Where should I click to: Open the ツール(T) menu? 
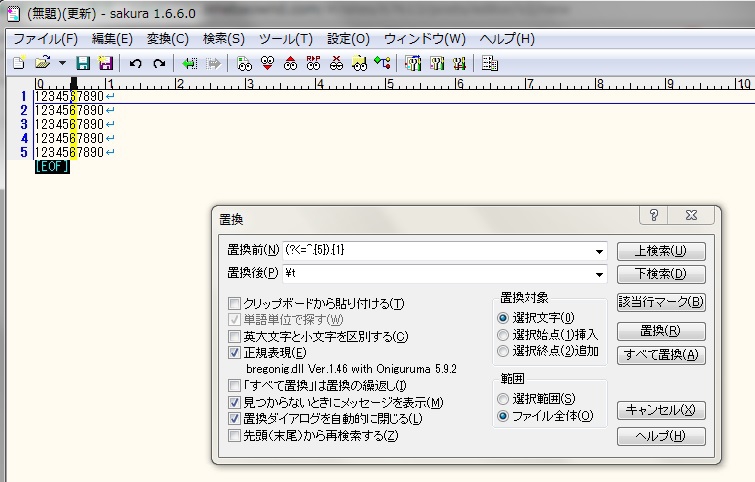point(286,39)
